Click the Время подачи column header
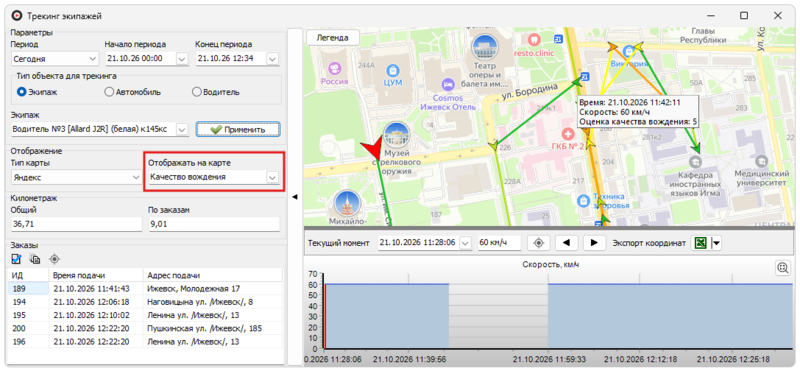Image resolution: width=800 pixels, height=371 pixels. [96, 276]
